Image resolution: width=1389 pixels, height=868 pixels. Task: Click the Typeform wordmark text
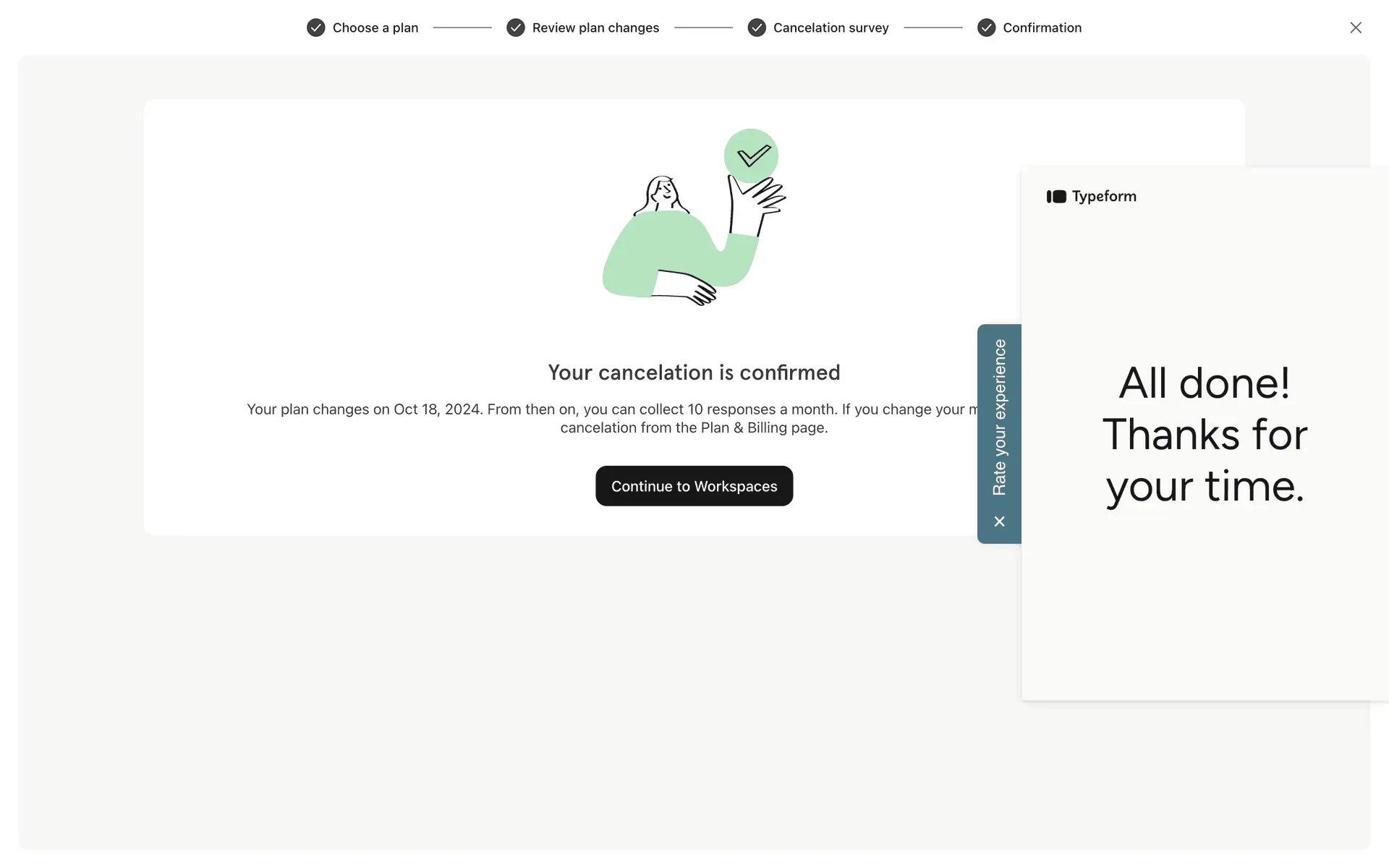(x=1104, y=197)
